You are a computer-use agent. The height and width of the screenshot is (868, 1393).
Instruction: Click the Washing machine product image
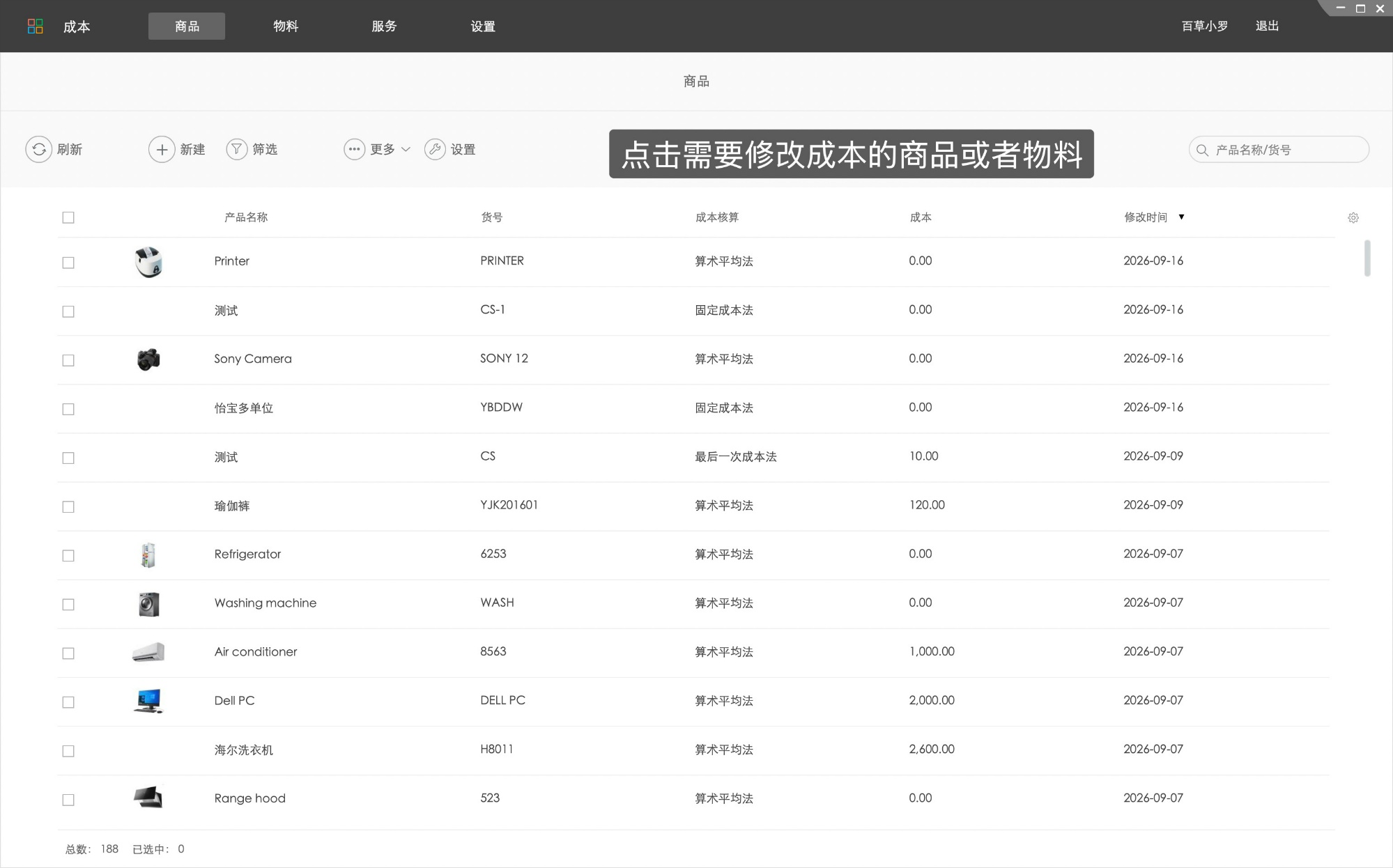pyautogui.click(x=149, y=604)
